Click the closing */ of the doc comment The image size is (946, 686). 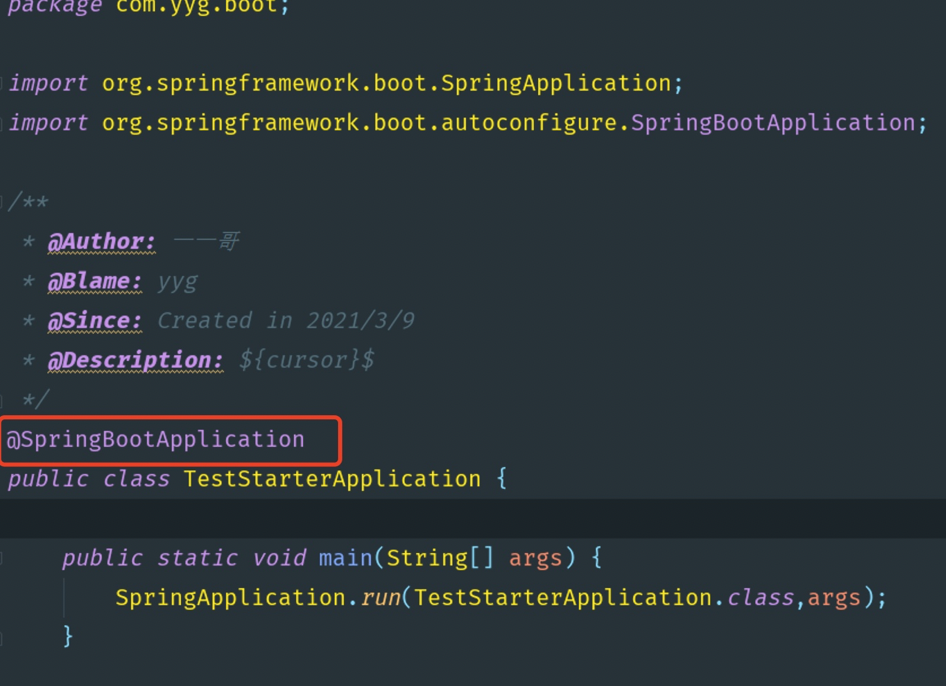[x=35, y=399]
